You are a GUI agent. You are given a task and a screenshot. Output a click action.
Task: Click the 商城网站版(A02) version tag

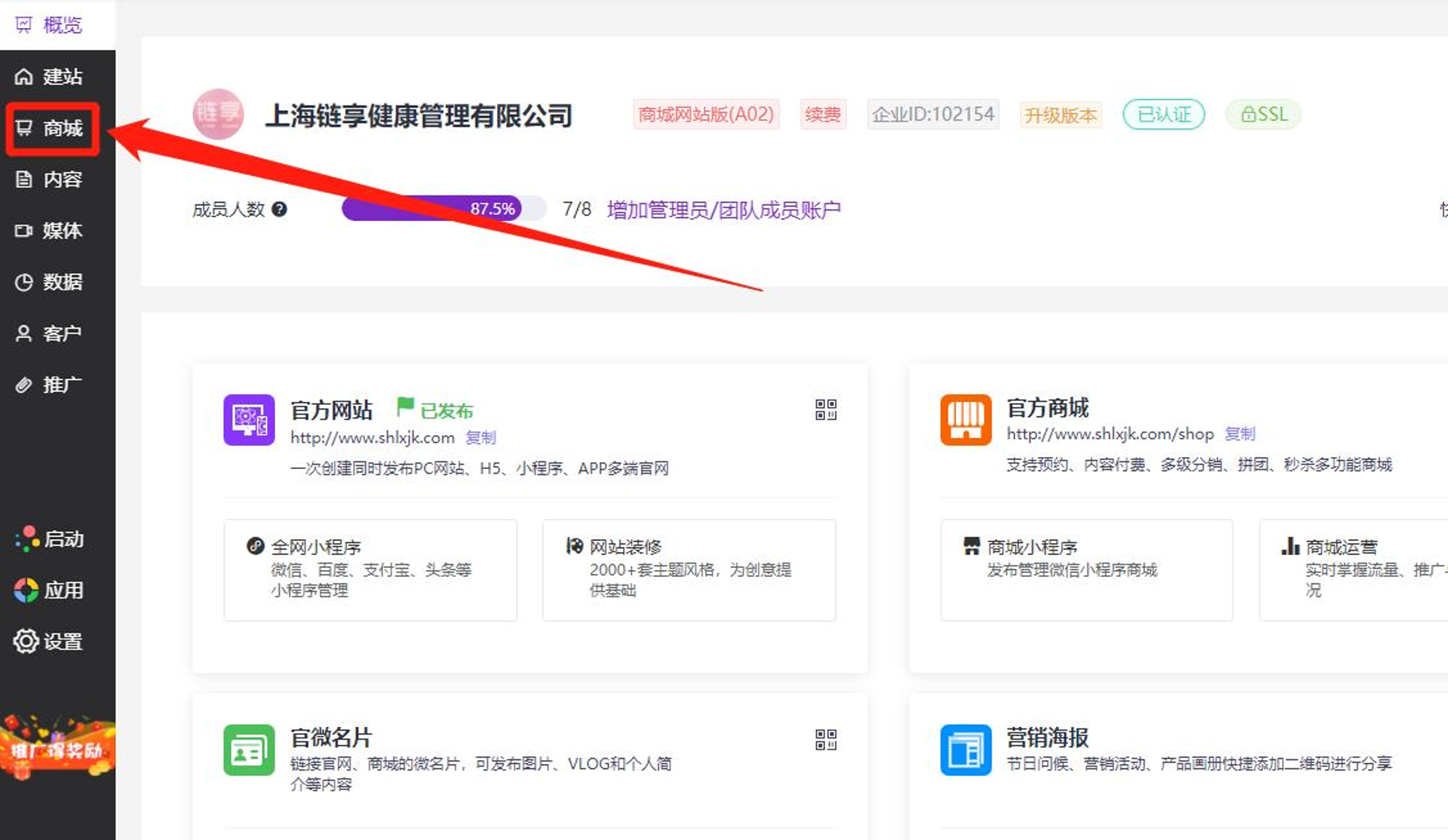[x=706, y=115]
